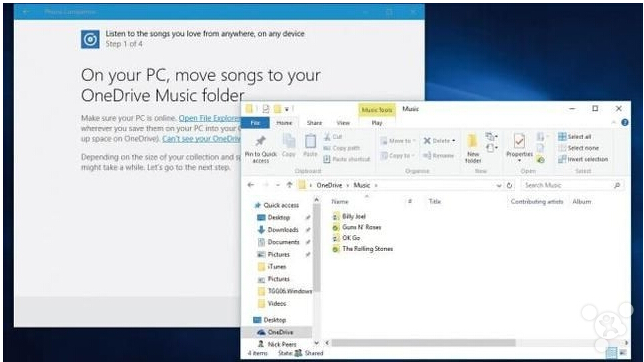Viewport: 644px width, 362px height.
Task: Click Can't see your OneDrive link
Action: coord(201,138)
